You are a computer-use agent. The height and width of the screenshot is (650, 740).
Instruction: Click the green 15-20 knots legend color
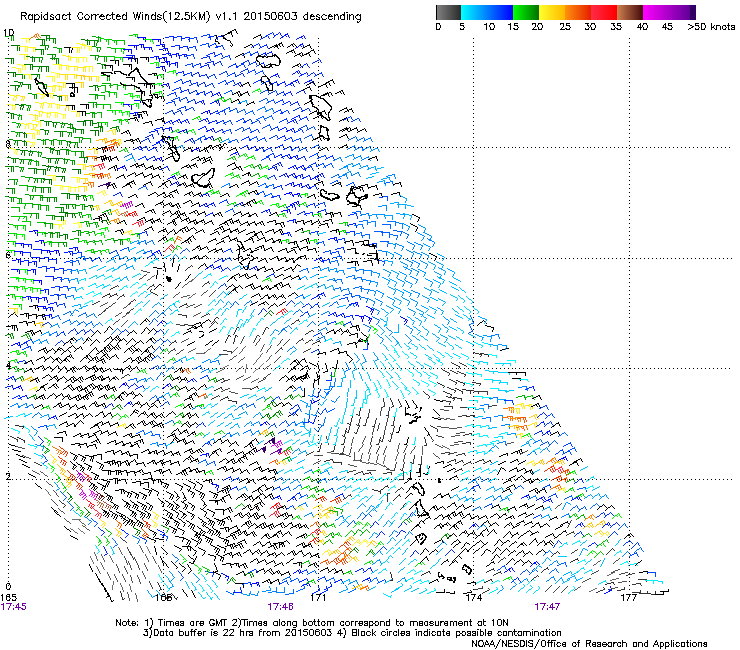[x=526, y=12]
